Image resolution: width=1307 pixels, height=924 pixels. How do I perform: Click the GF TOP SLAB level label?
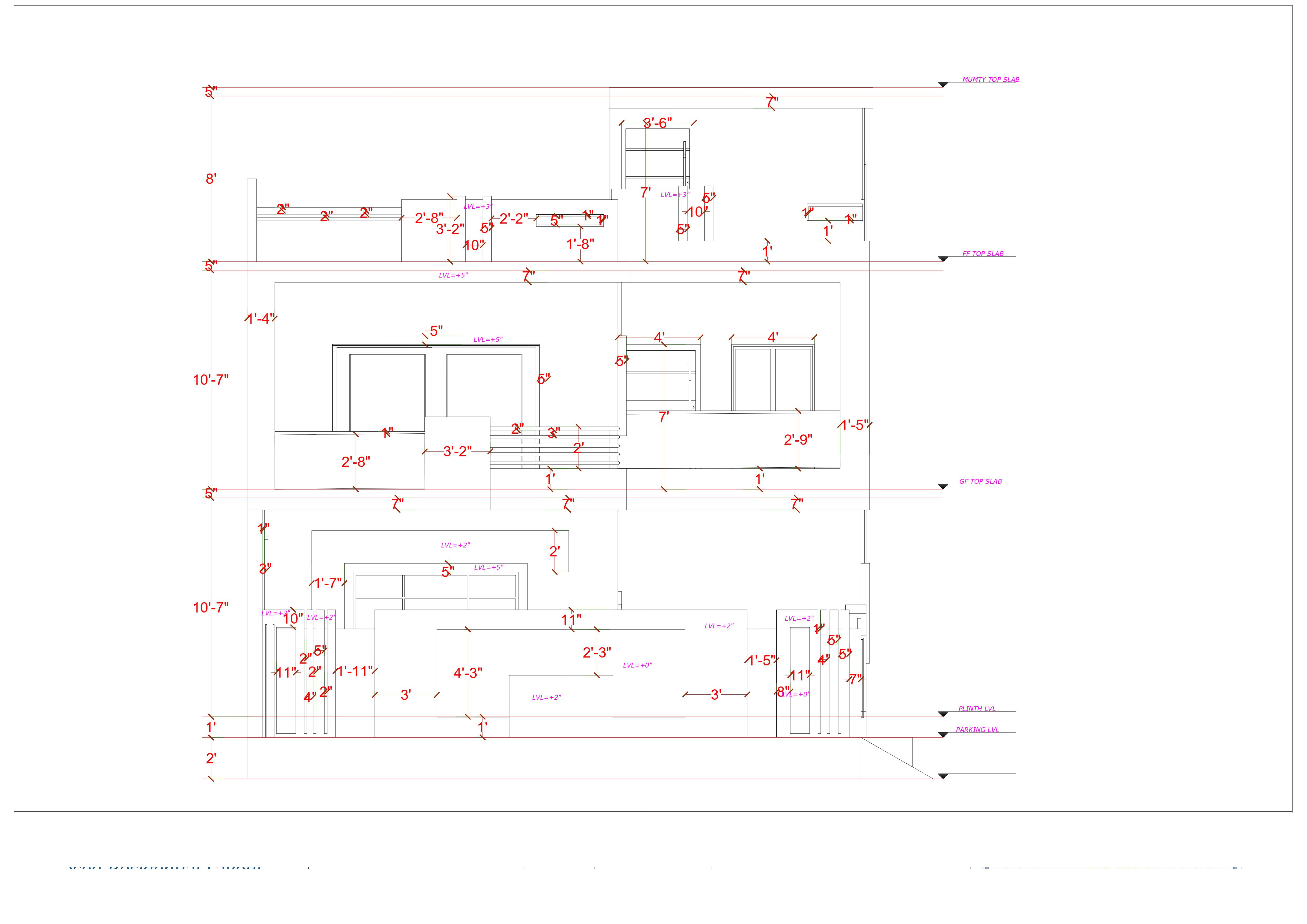(980, 482)
